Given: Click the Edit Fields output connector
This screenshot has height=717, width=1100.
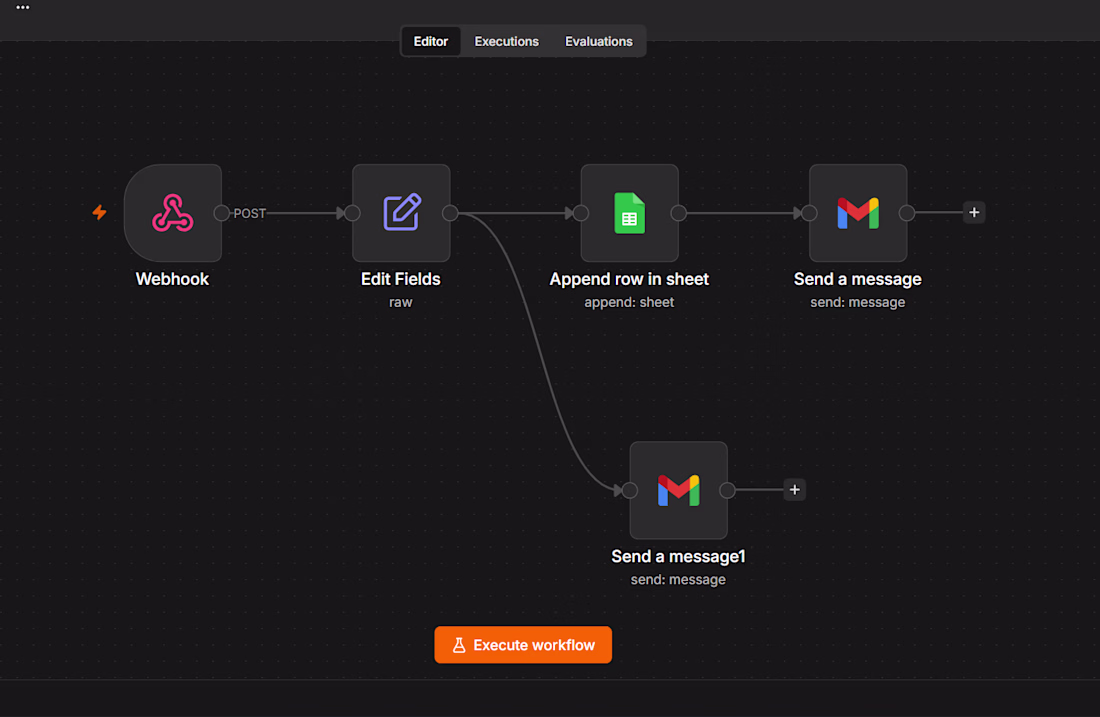Looking at the screenshot, I should tap(450, 213).
